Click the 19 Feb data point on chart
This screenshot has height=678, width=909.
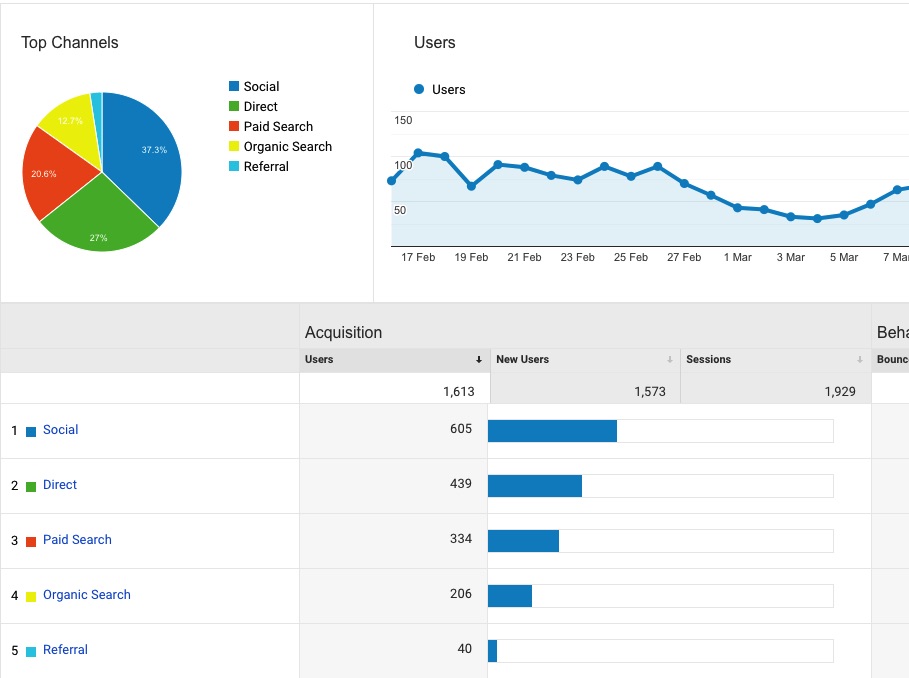click(471, 186)
